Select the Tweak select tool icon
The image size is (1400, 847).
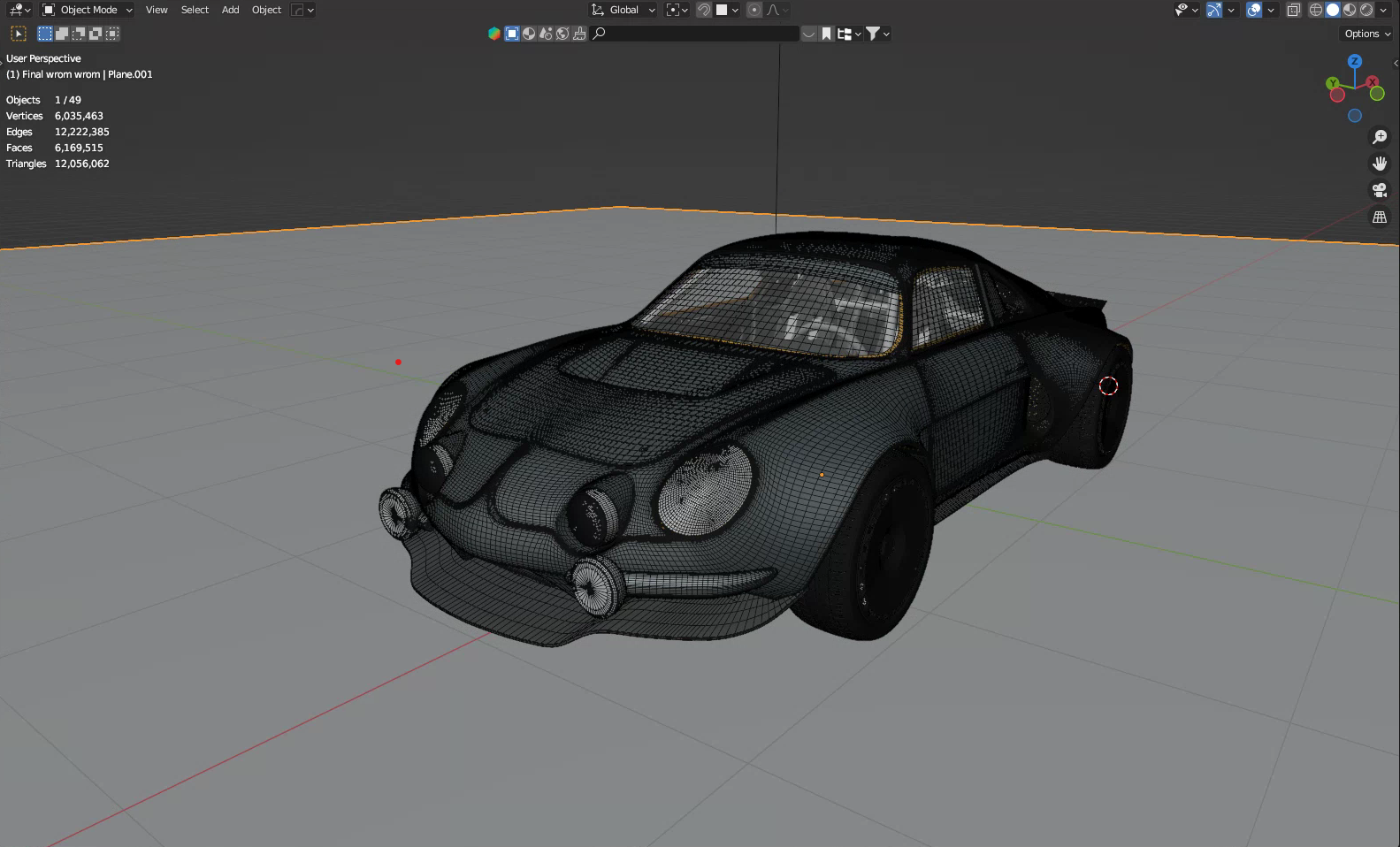click(x=19, y=34)
